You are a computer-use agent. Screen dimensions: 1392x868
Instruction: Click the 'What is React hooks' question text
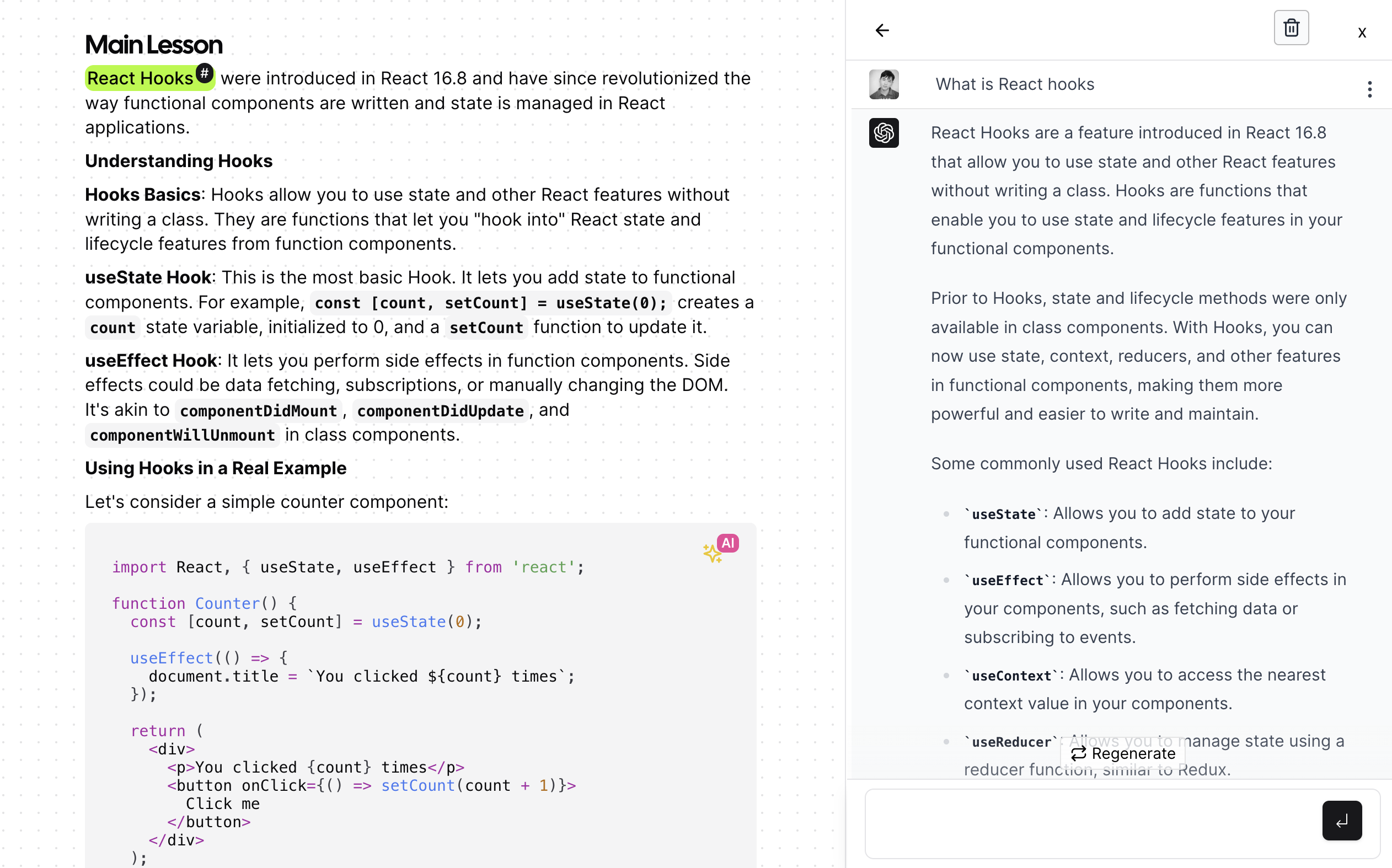pos(1015,84)
